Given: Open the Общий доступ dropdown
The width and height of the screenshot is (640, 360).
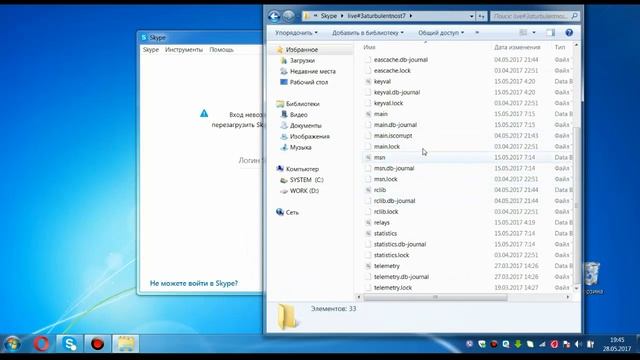Looking at the screenshot, I should point(441,33).
